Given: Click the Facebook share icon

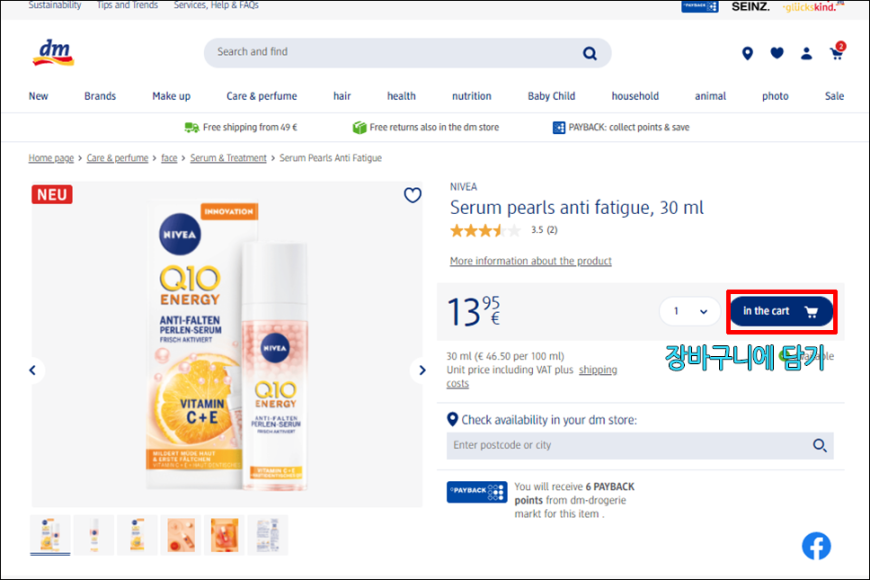Looking at the screenshot, I should [816, 546].
